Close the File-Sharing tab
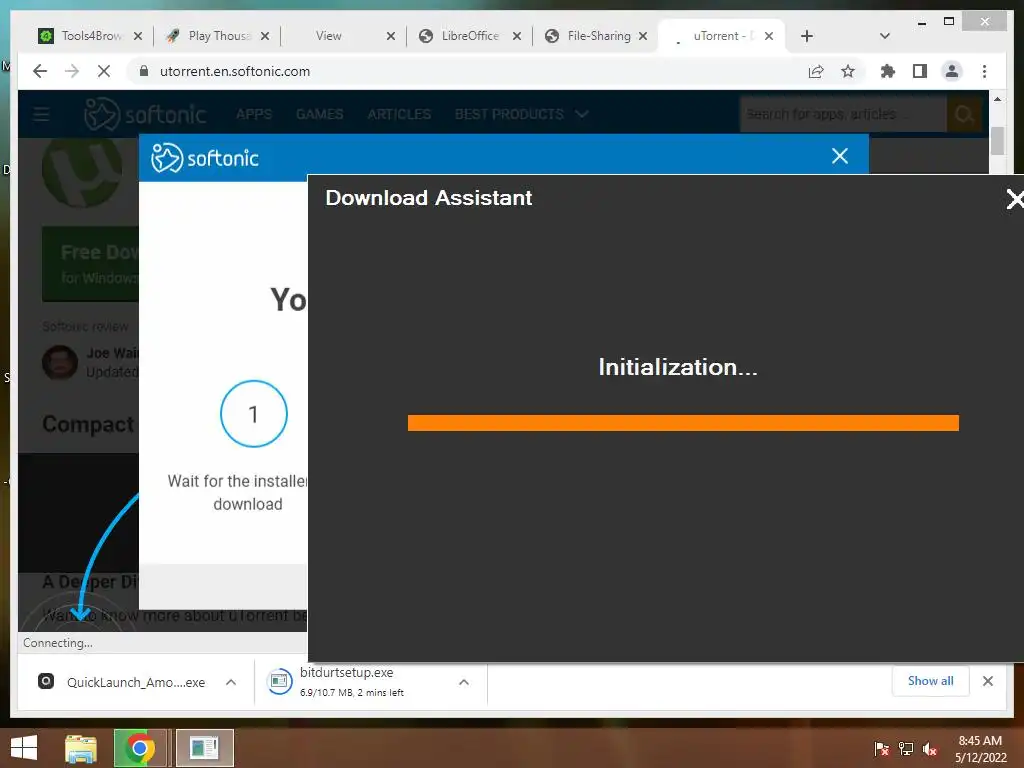This screenshot has height=768, width=1024. point(643,36)
